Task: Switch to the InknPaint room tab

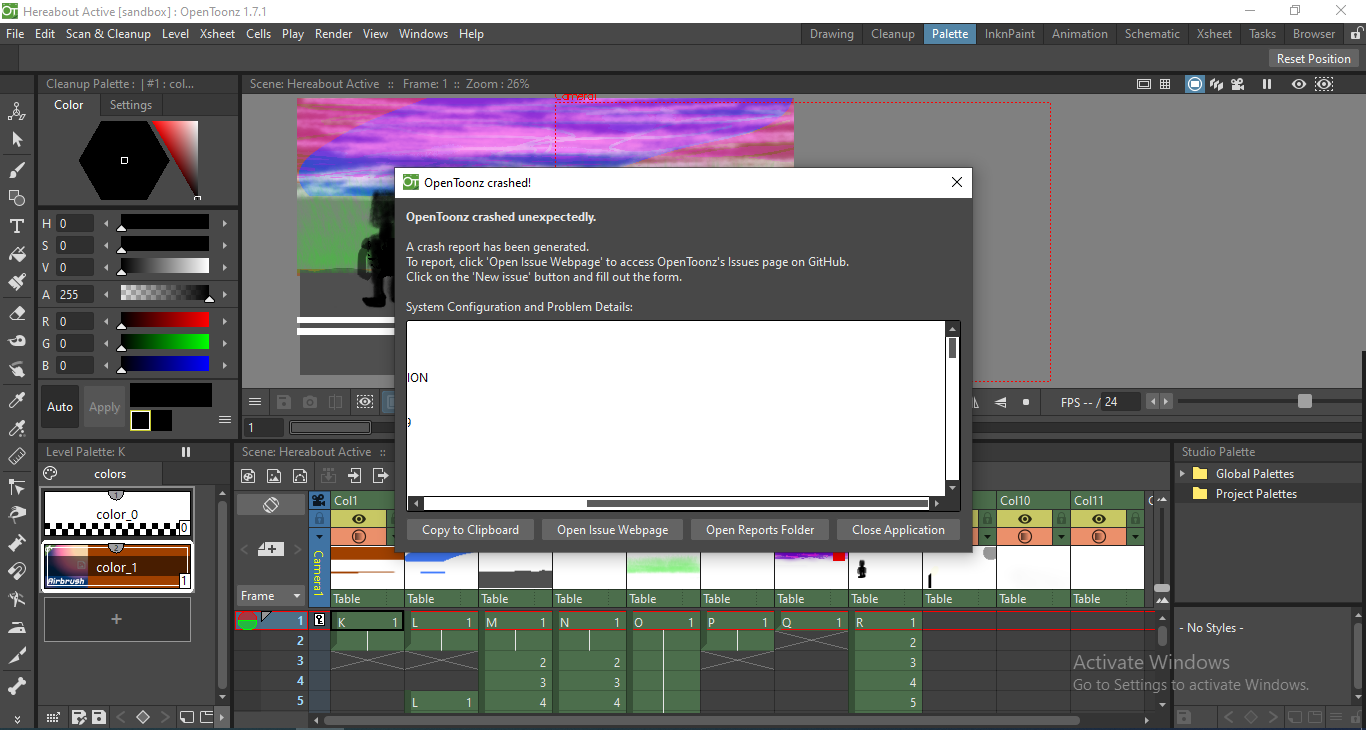Action: 1010,33
